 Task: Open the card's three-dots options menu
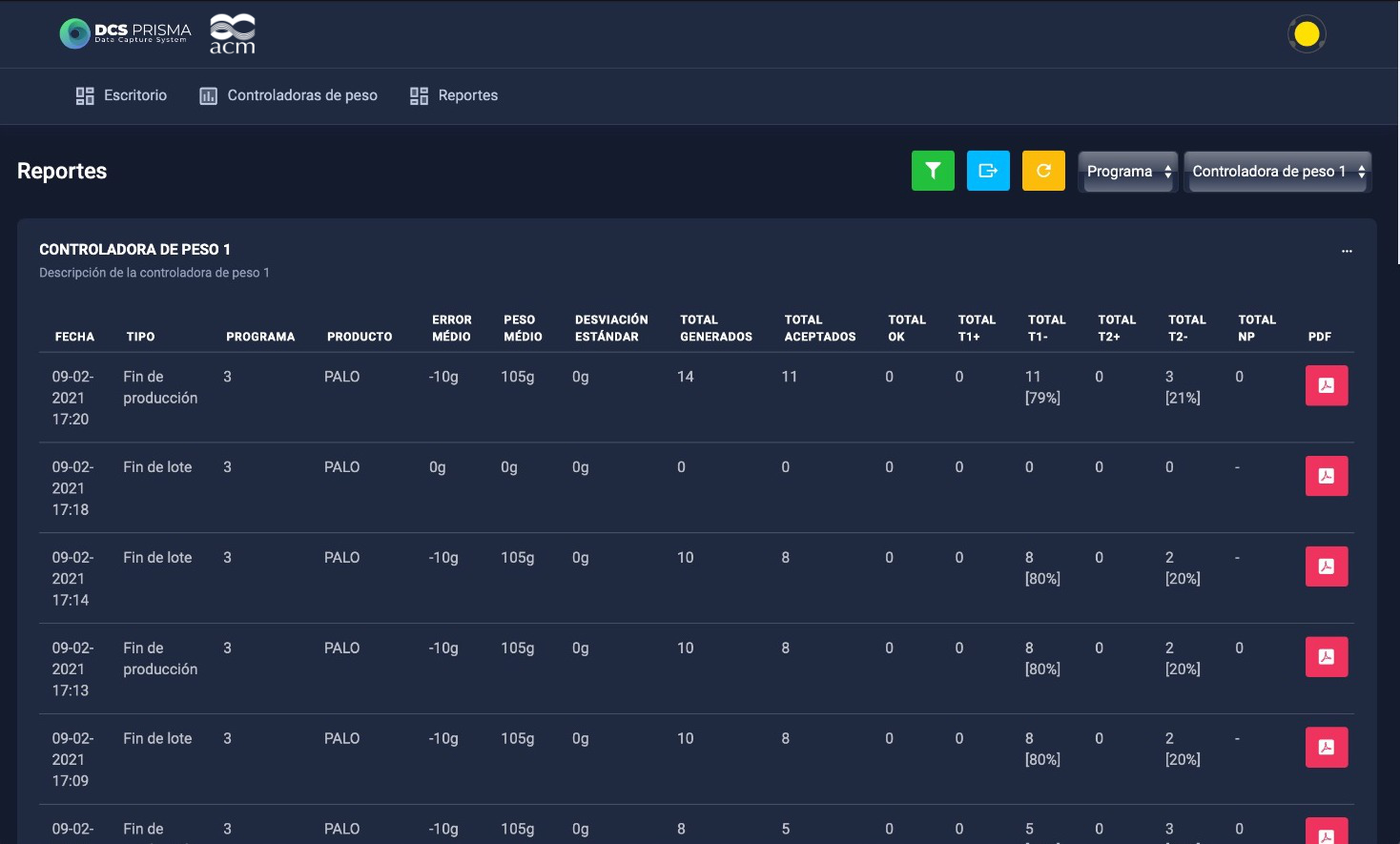pos(1347,251)
